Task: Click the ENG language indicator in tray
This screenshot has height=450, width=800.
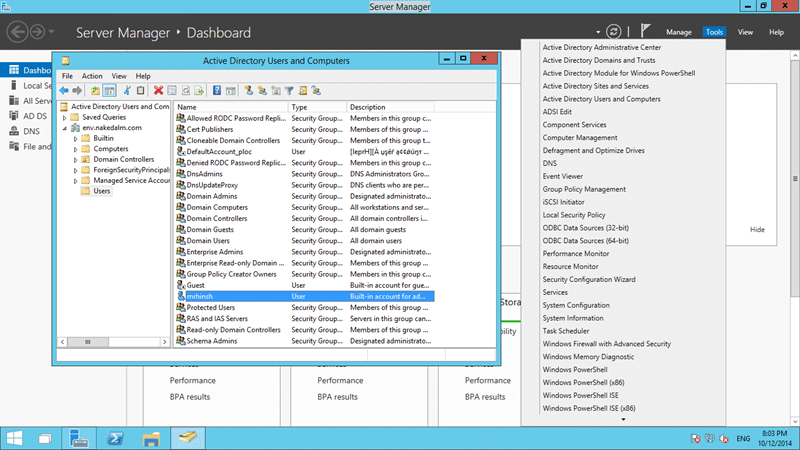Action: [x=743, y=439]
